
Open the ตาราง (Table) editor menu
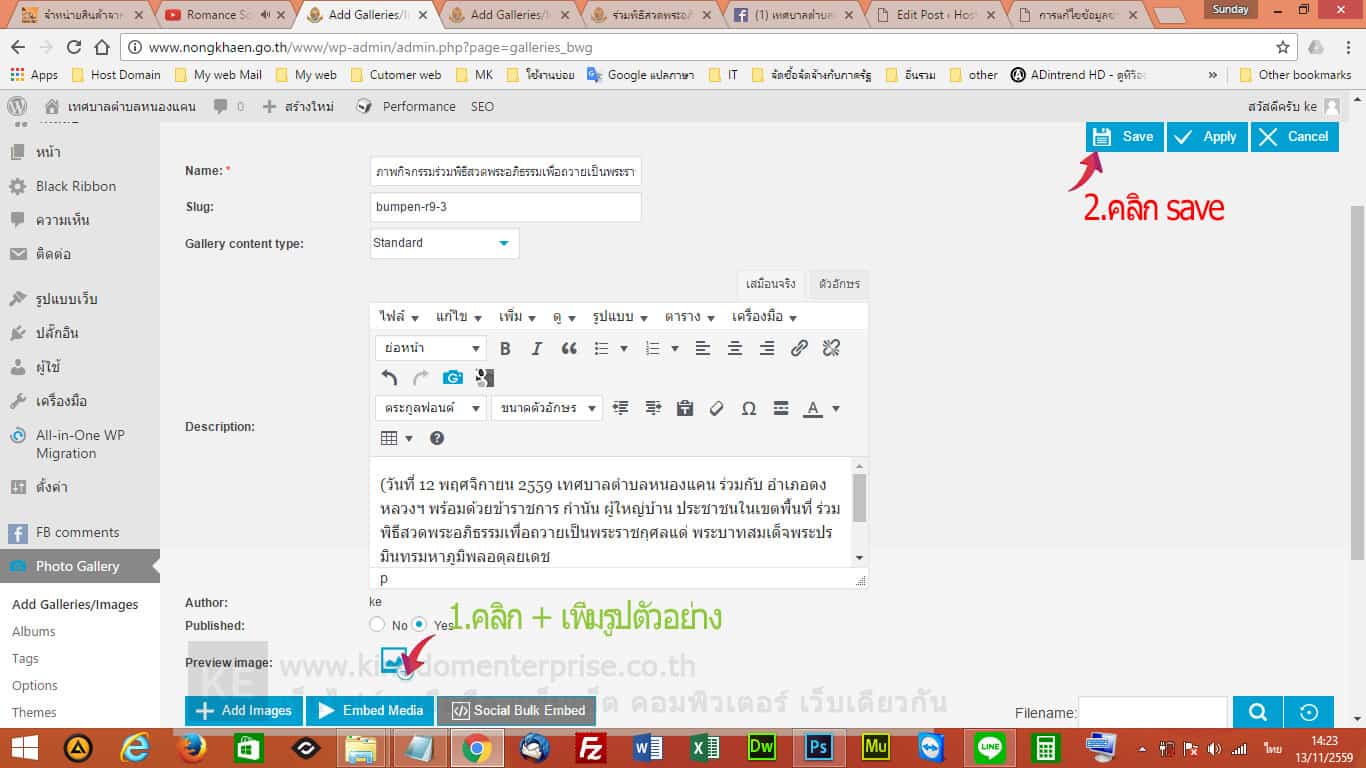click(x=689, y=317)
